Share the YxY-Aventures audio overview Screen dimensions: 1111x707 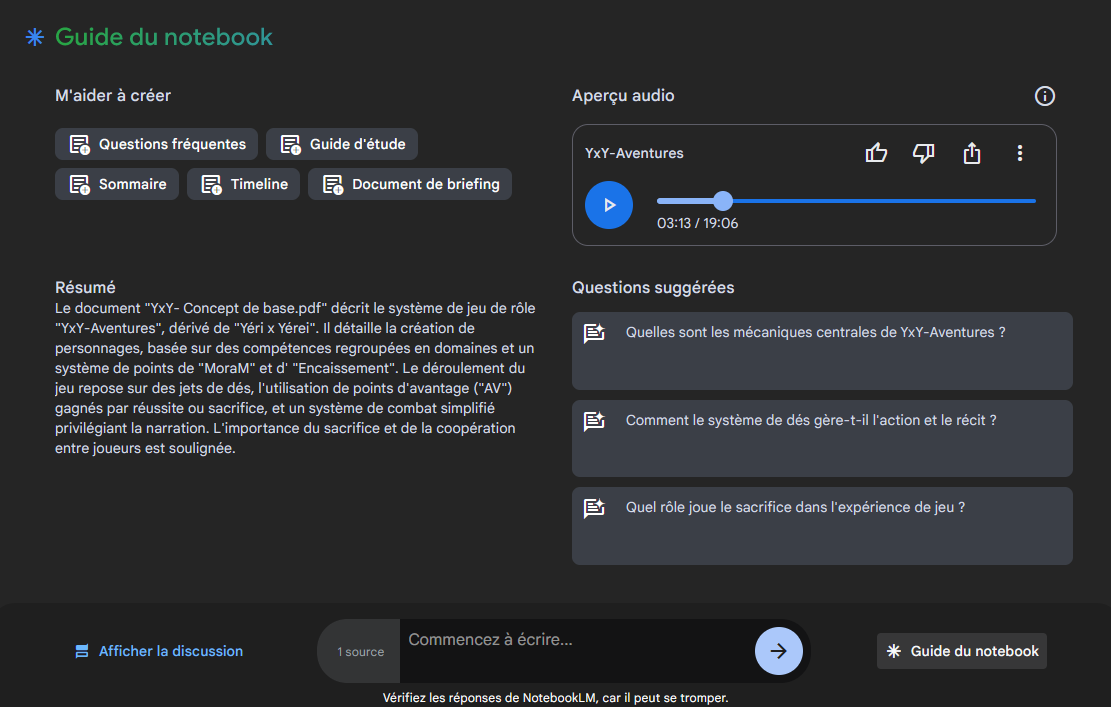[971, 153]
